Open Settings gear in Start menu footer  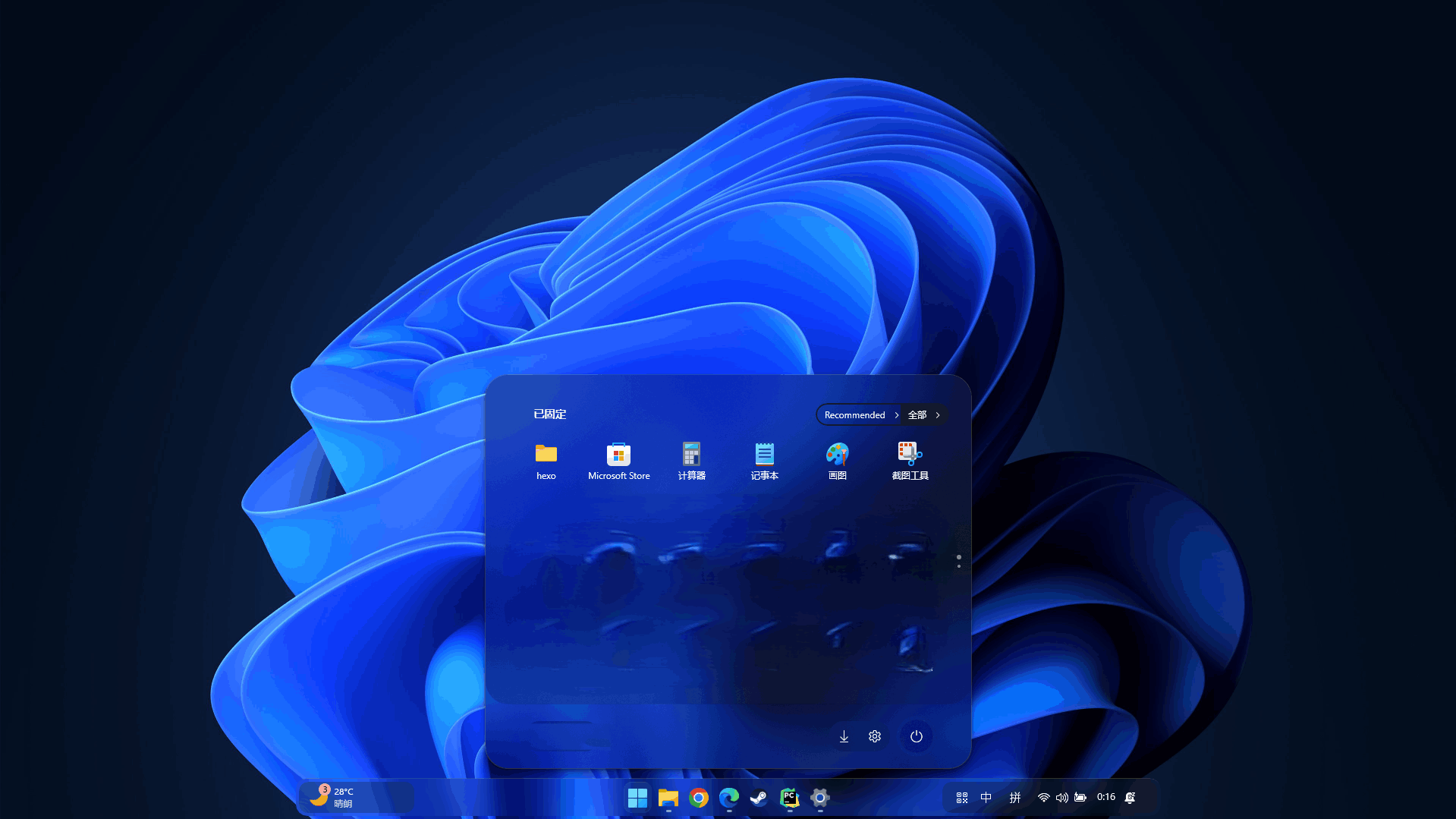point(875,736)
